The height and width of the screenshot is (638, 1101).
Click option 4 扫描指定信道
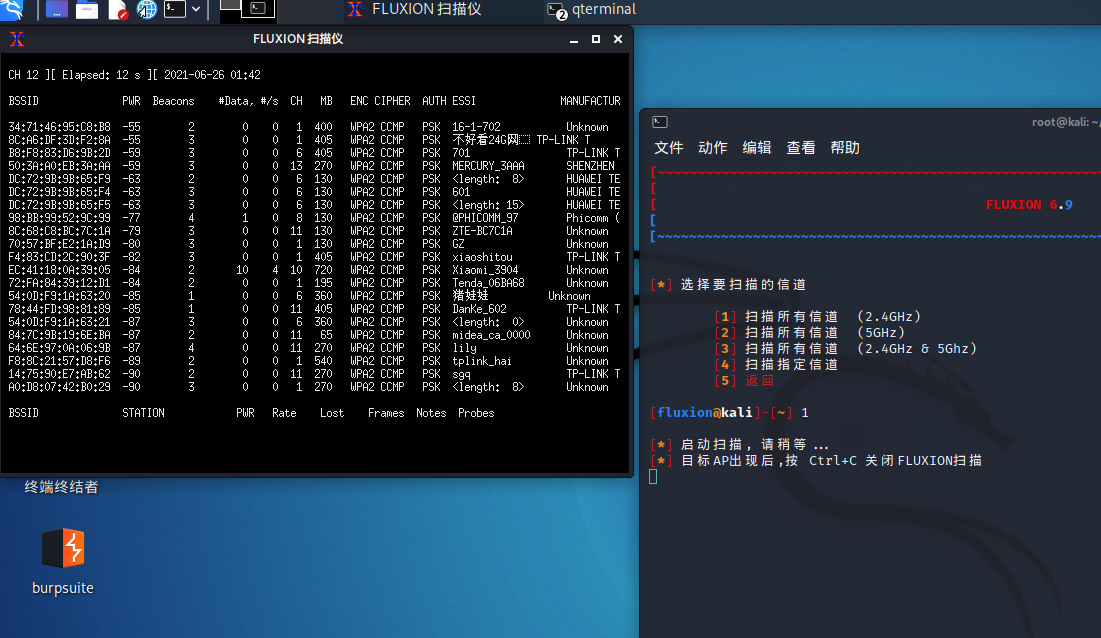pos(776,365)
